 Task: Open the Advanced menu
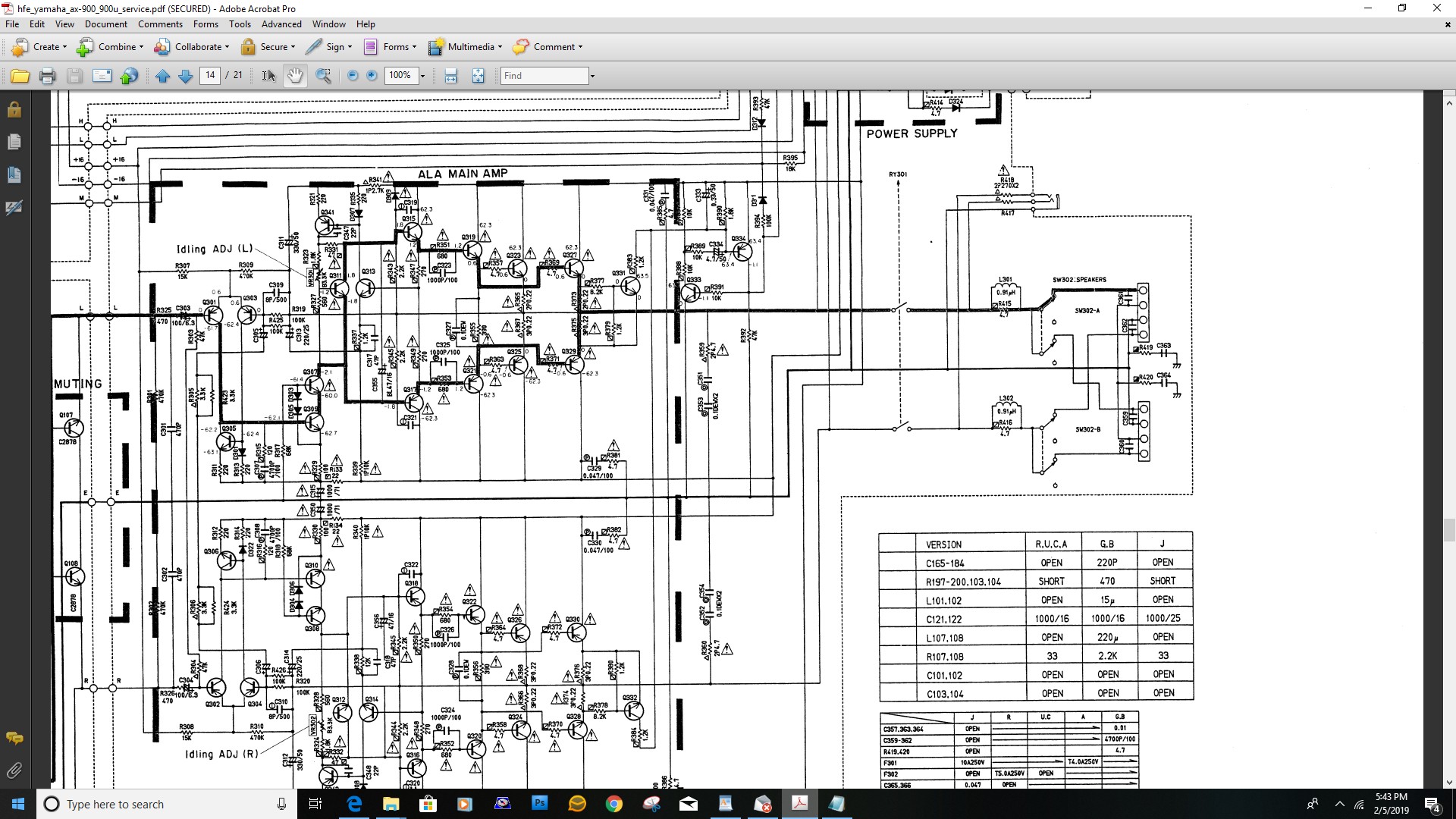point(281,24)
